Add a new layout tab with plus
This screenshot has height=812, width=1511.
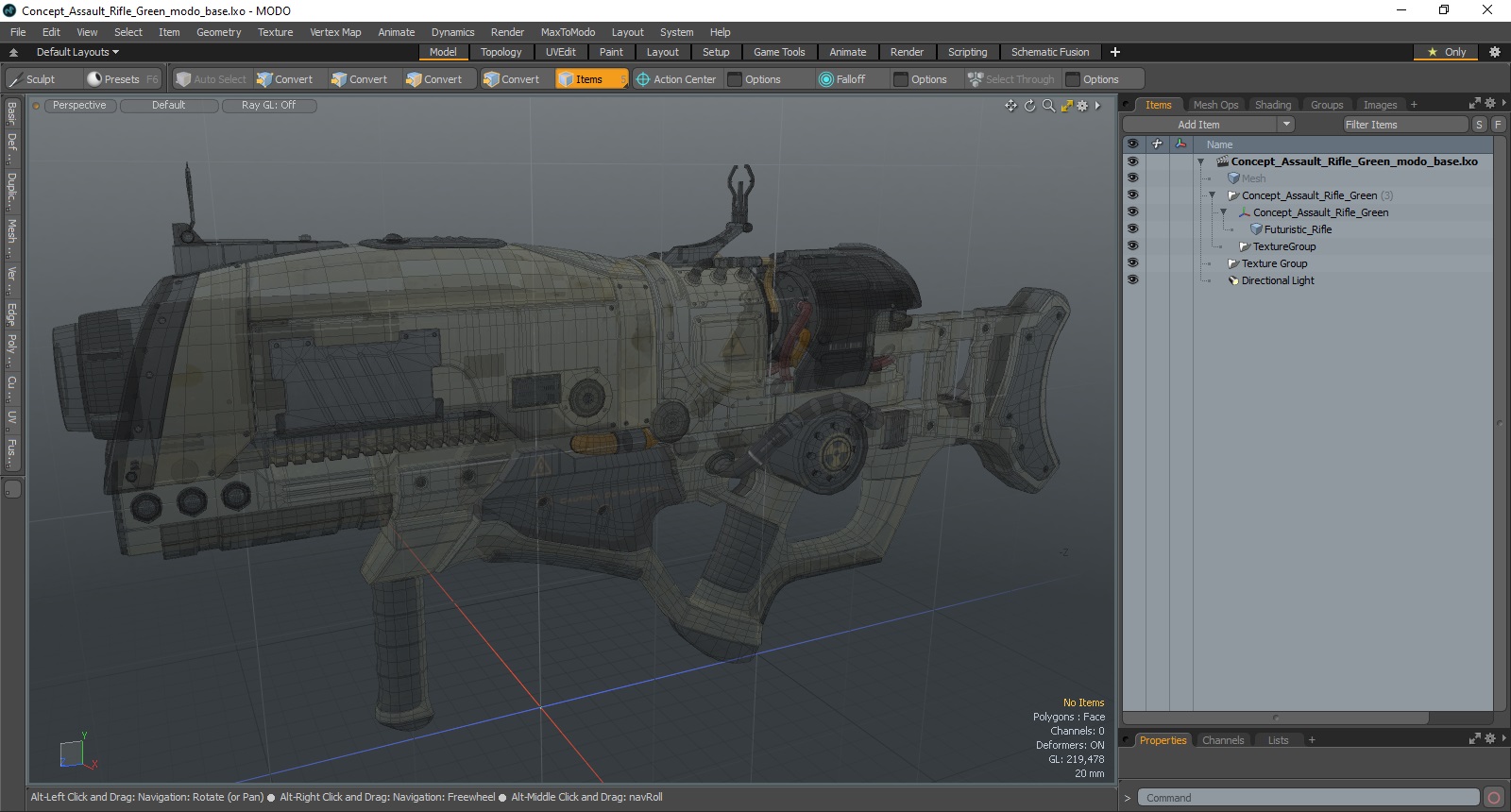1114,52
